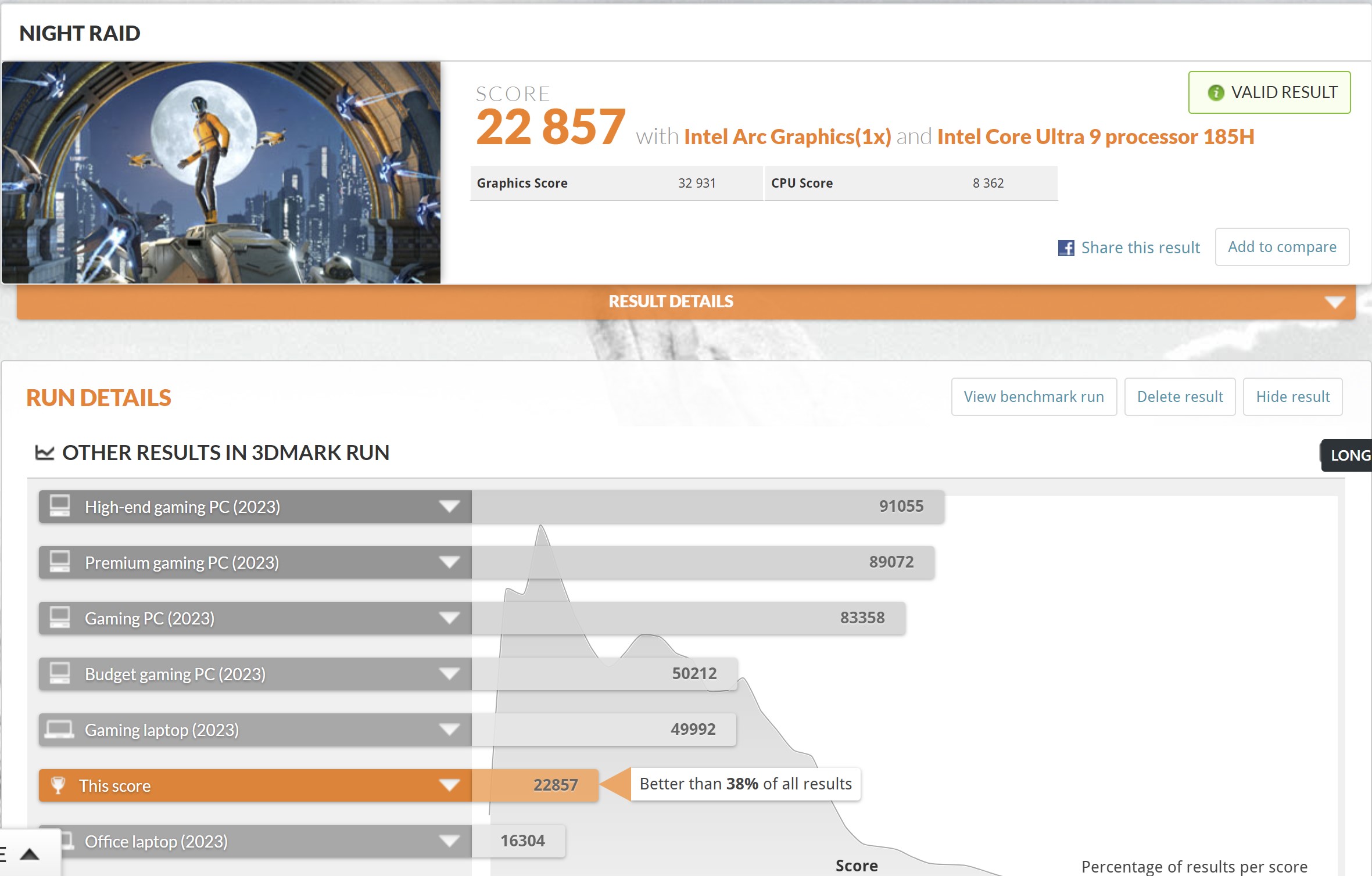Click the Budget gaming PC monitor icon
This screenshot has width=1372, height=876.
click(60, 674)
